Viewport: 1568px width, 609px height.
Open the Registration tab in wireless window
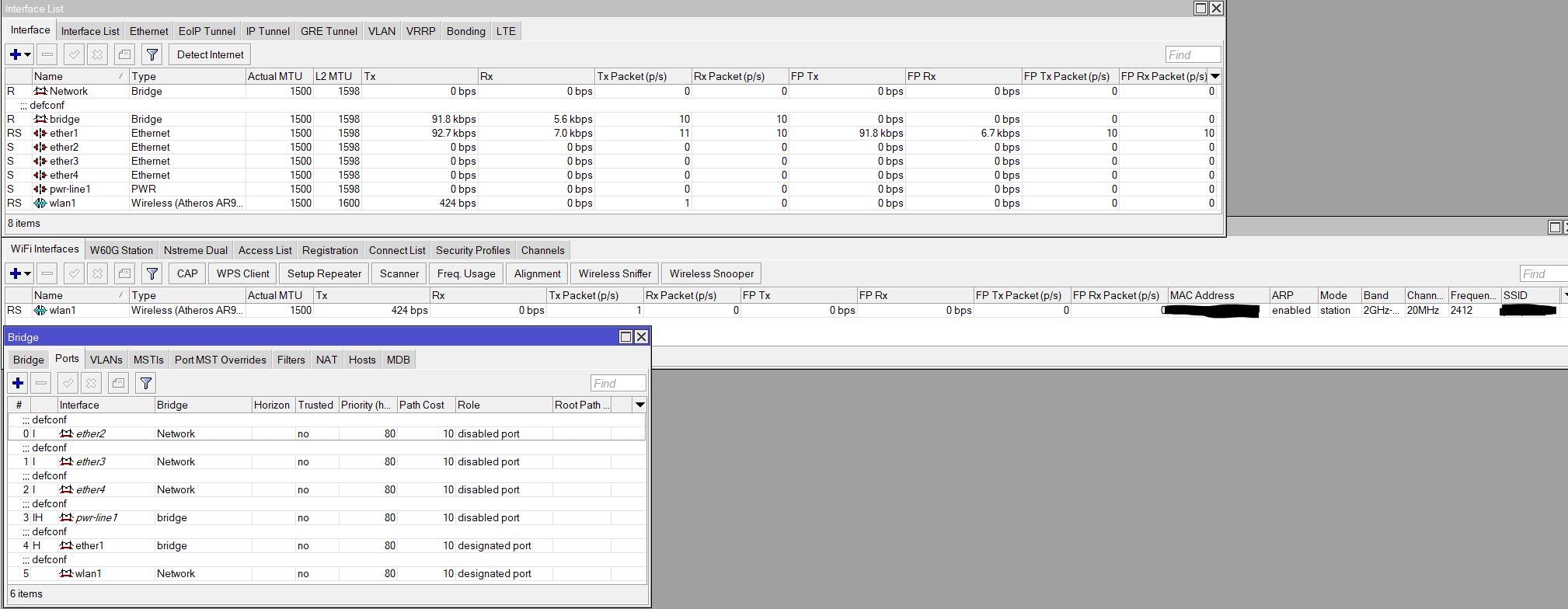pyautogui.click(x=330, y=250)
